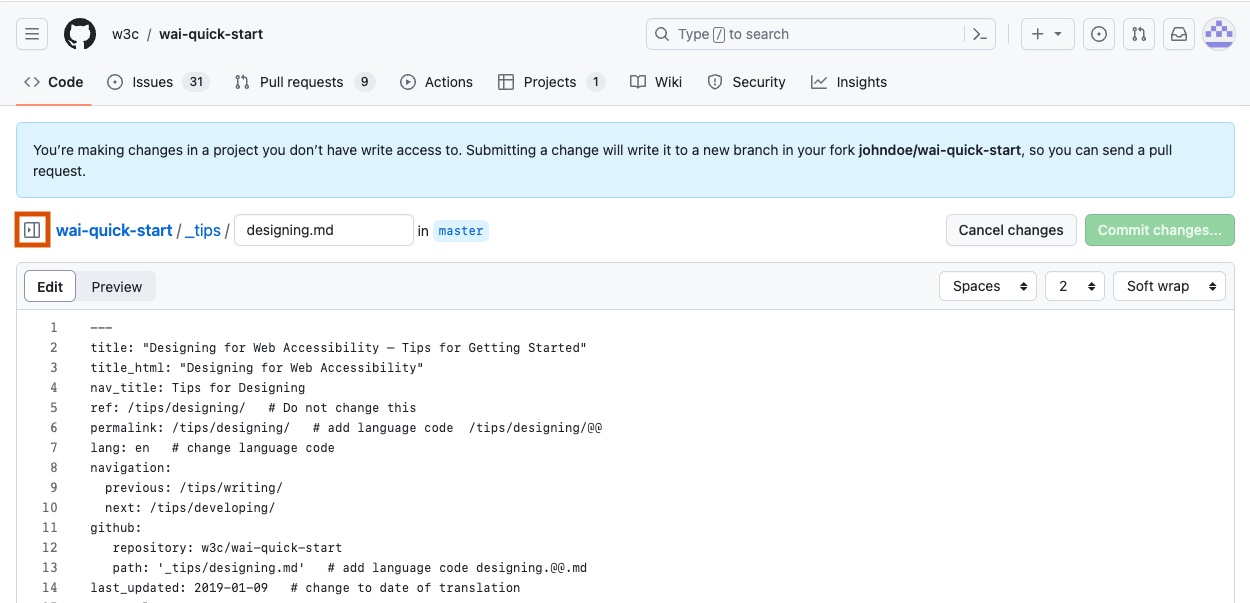Viewport: 1250px width, 603px height.
Task: Open the command palette terminal icon
Action: point(979,33)
